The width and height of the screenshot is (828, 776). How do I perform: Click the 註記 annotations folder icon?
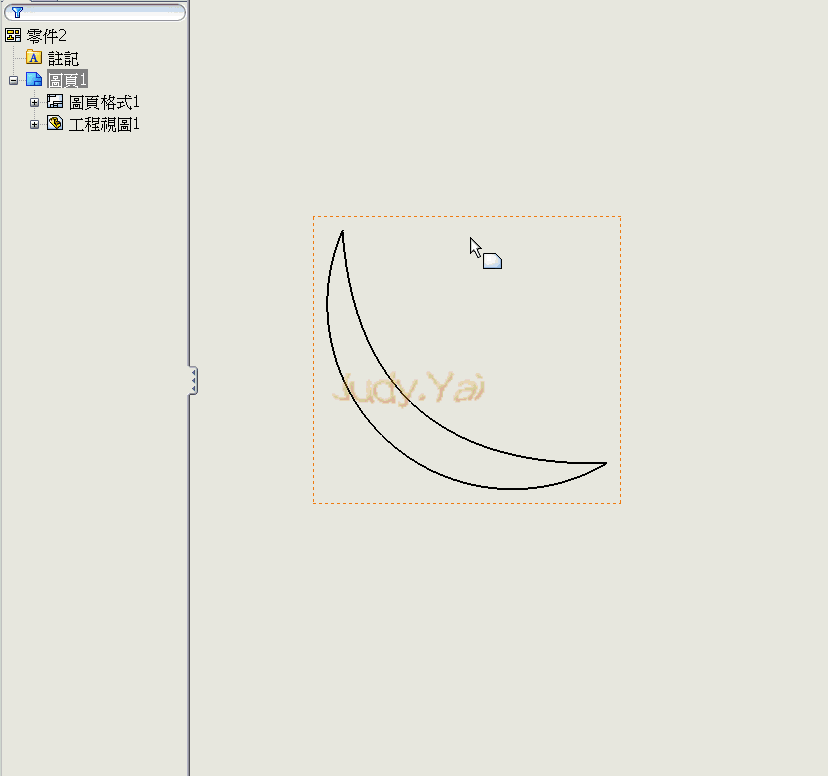(x=33, y=57)
